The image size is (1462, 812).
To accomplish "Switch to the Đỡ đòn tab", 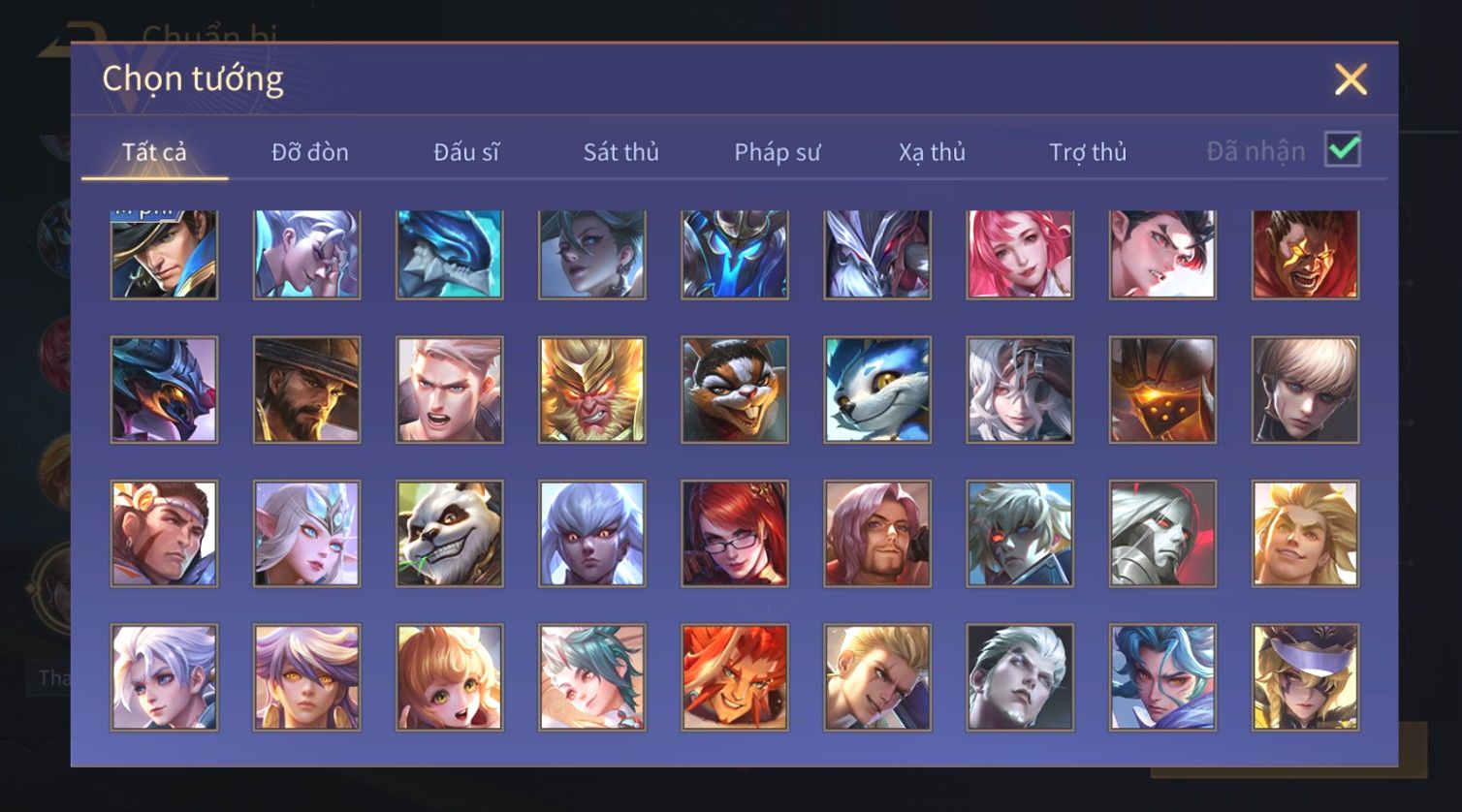I will (x=310, y=152).
